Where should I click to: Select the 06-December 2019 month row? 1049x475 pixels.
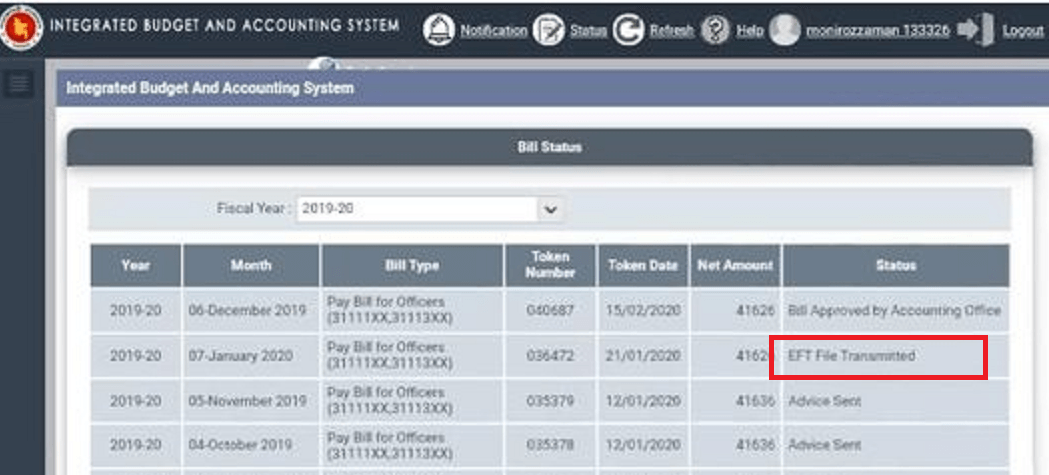point(247,311)
